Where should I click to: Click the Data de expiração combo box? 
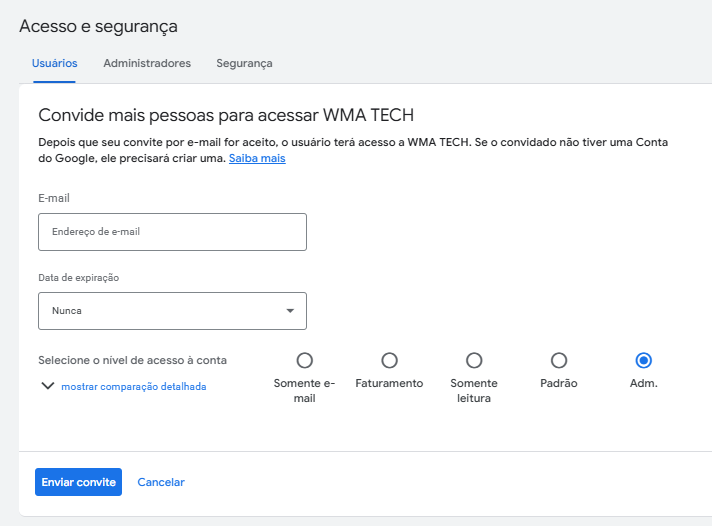tap(173, 311)
